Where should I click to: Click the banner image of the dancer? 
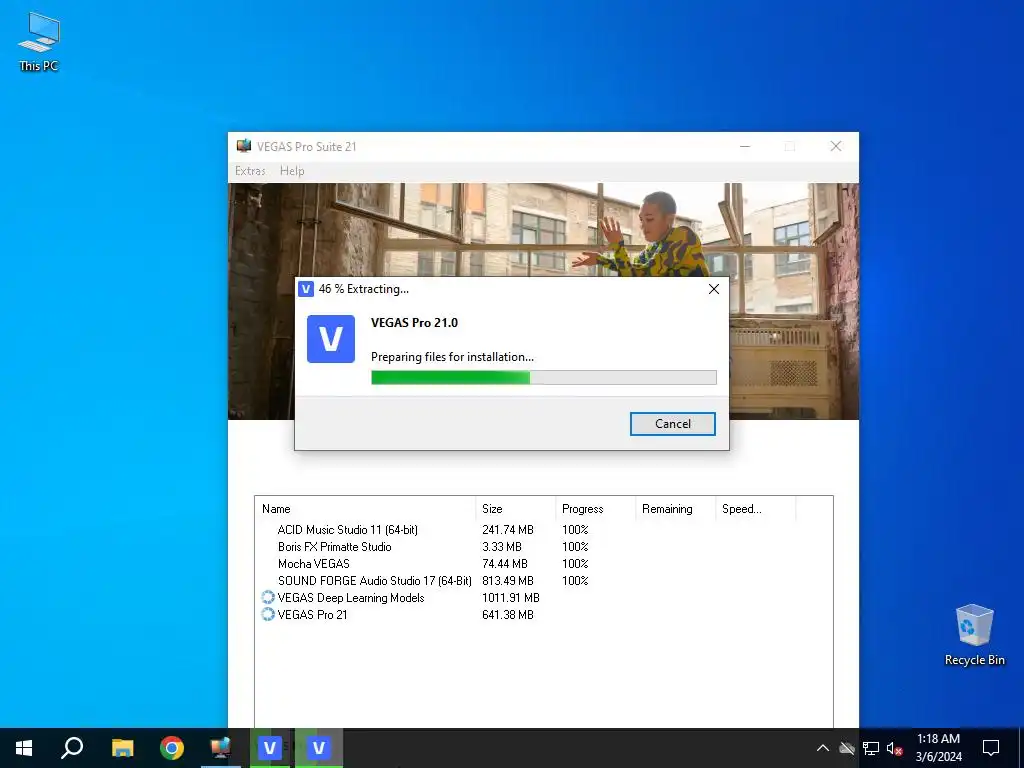(543, 229)
